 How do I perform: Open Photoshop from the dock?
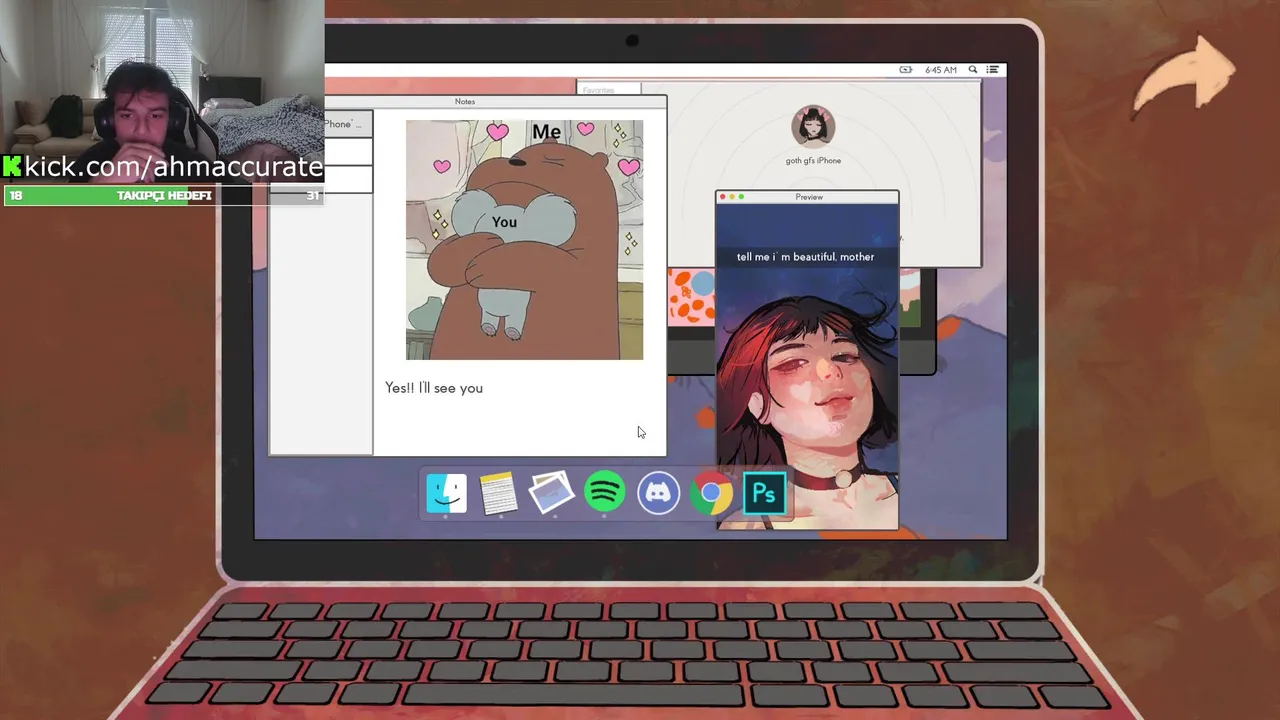[x=765, y=493]
